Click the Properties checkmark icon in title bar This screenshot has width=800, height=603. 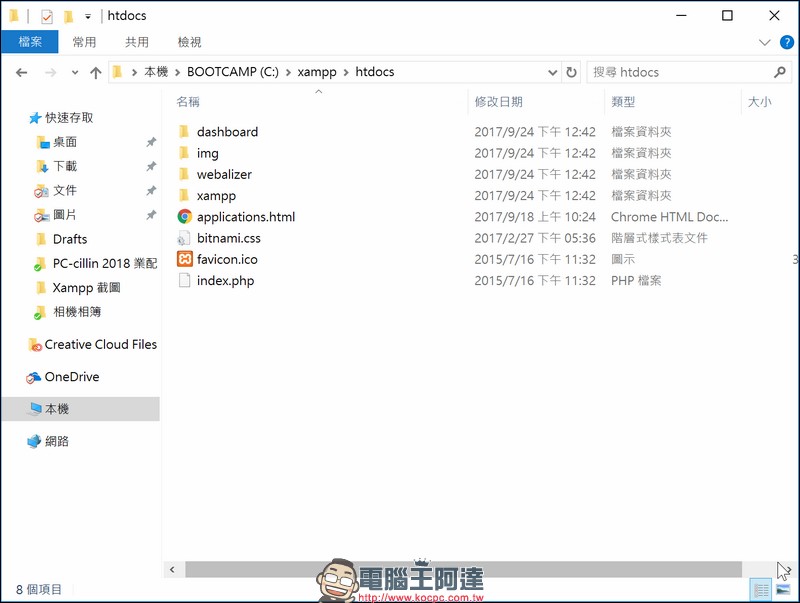click(46, 17)
